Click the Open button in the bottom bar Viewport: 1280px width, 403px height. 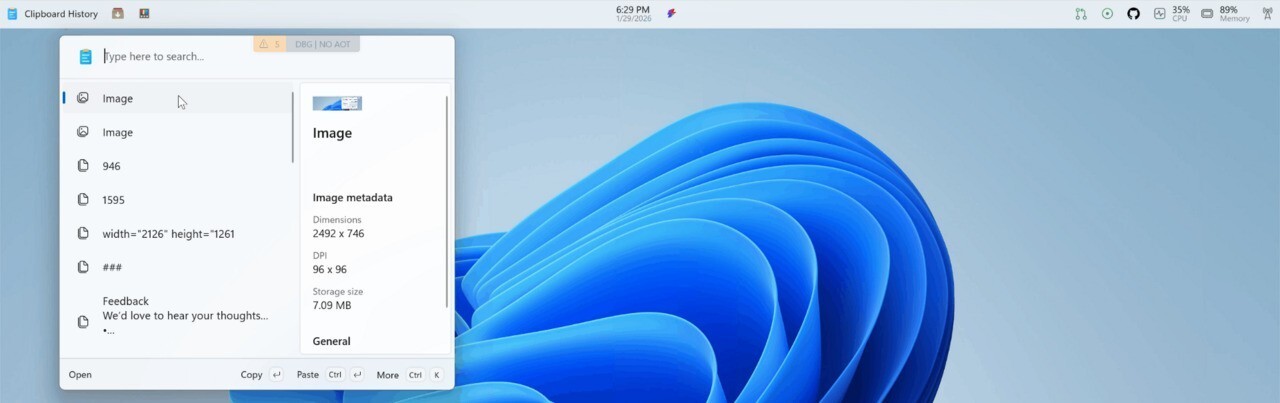coord(80,375)
